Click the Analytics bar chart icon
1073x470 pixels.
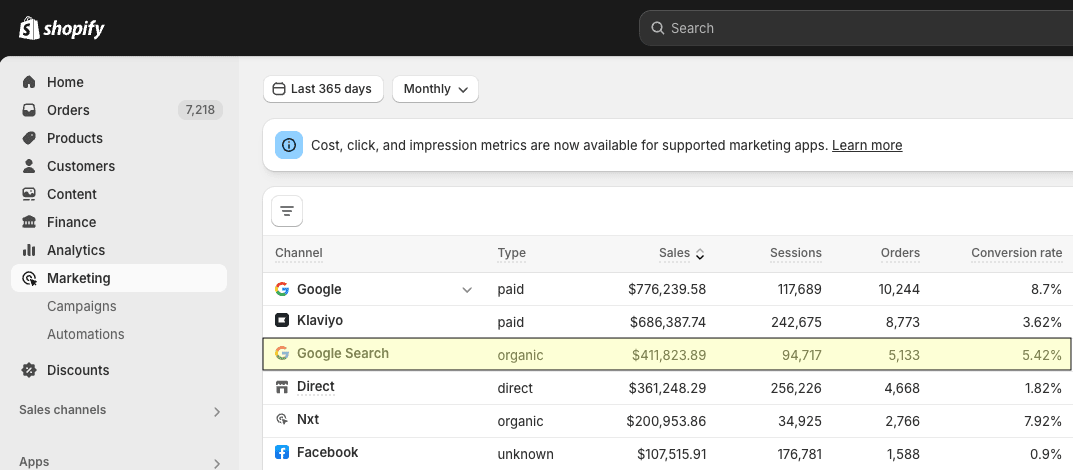29,250
